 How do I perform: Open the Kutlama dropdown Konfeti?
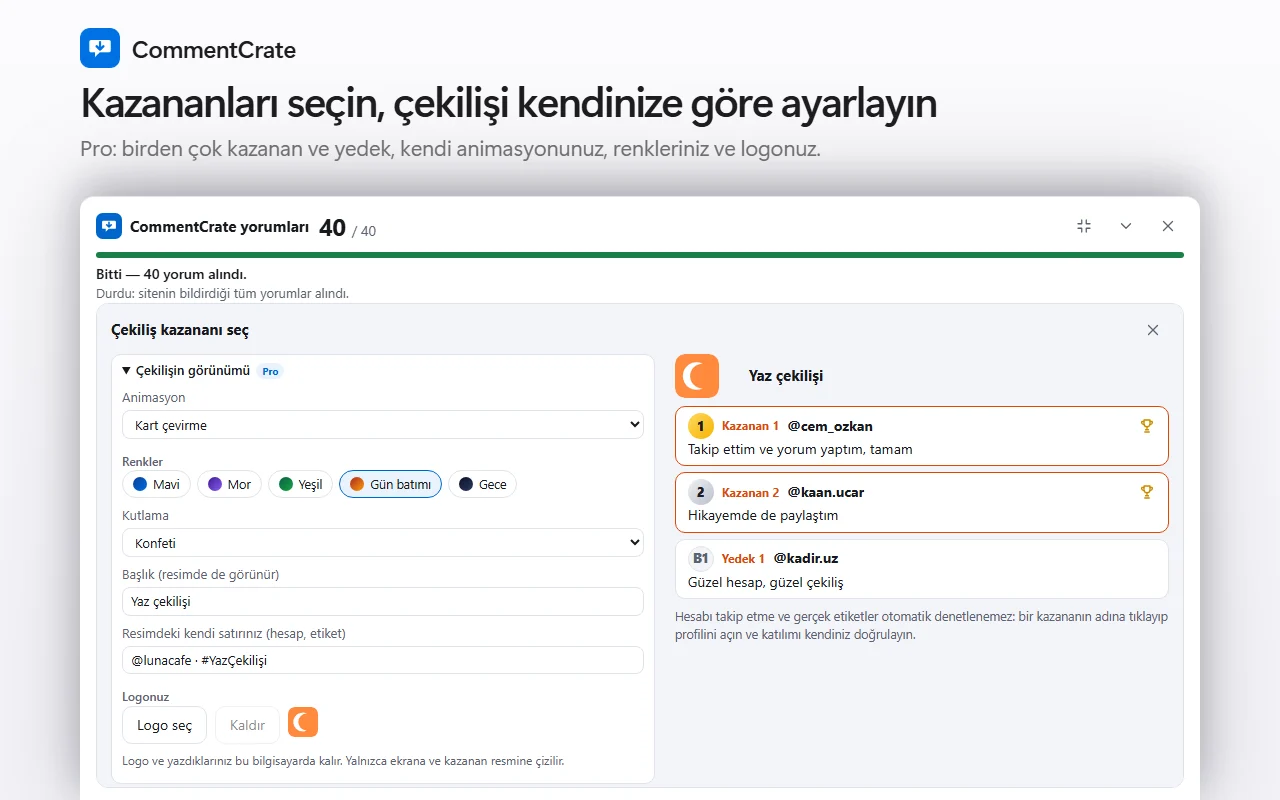pos(382,543)
